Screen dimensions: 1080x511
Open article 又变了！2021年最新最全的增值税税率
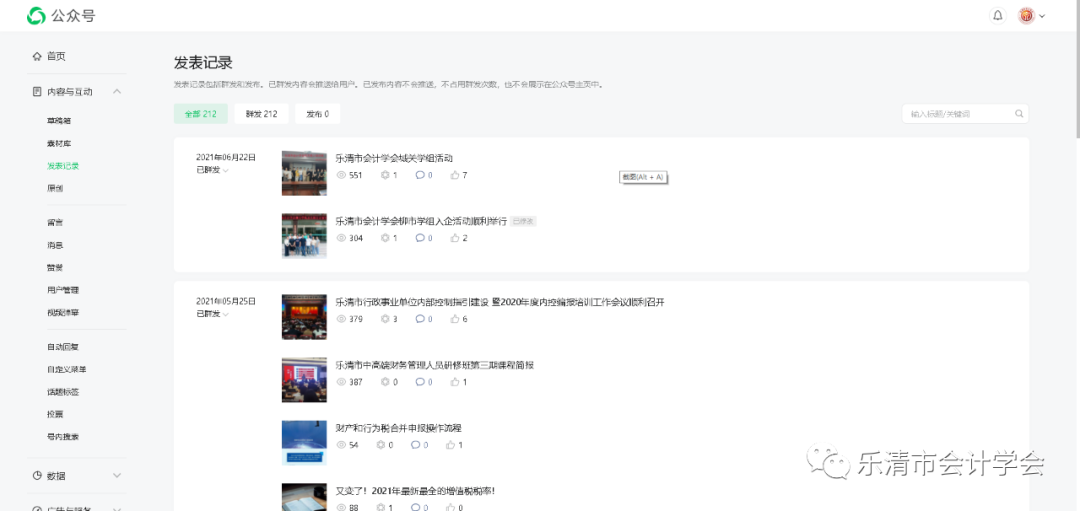coord(415,491)
